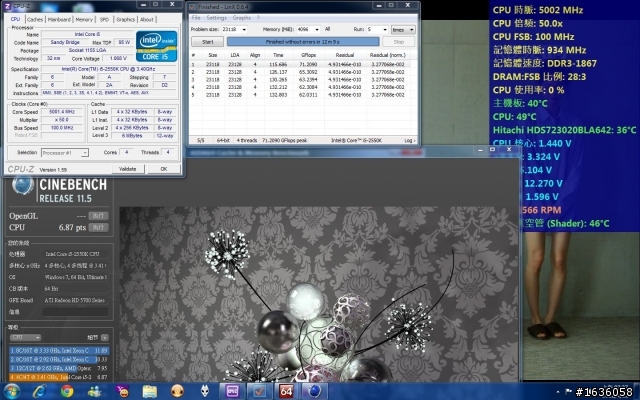Image resolution: width=640 pixels, height=400 pixels.
Task: Expand the Problem size dropdown in LinX
Action: pos(244,29)
